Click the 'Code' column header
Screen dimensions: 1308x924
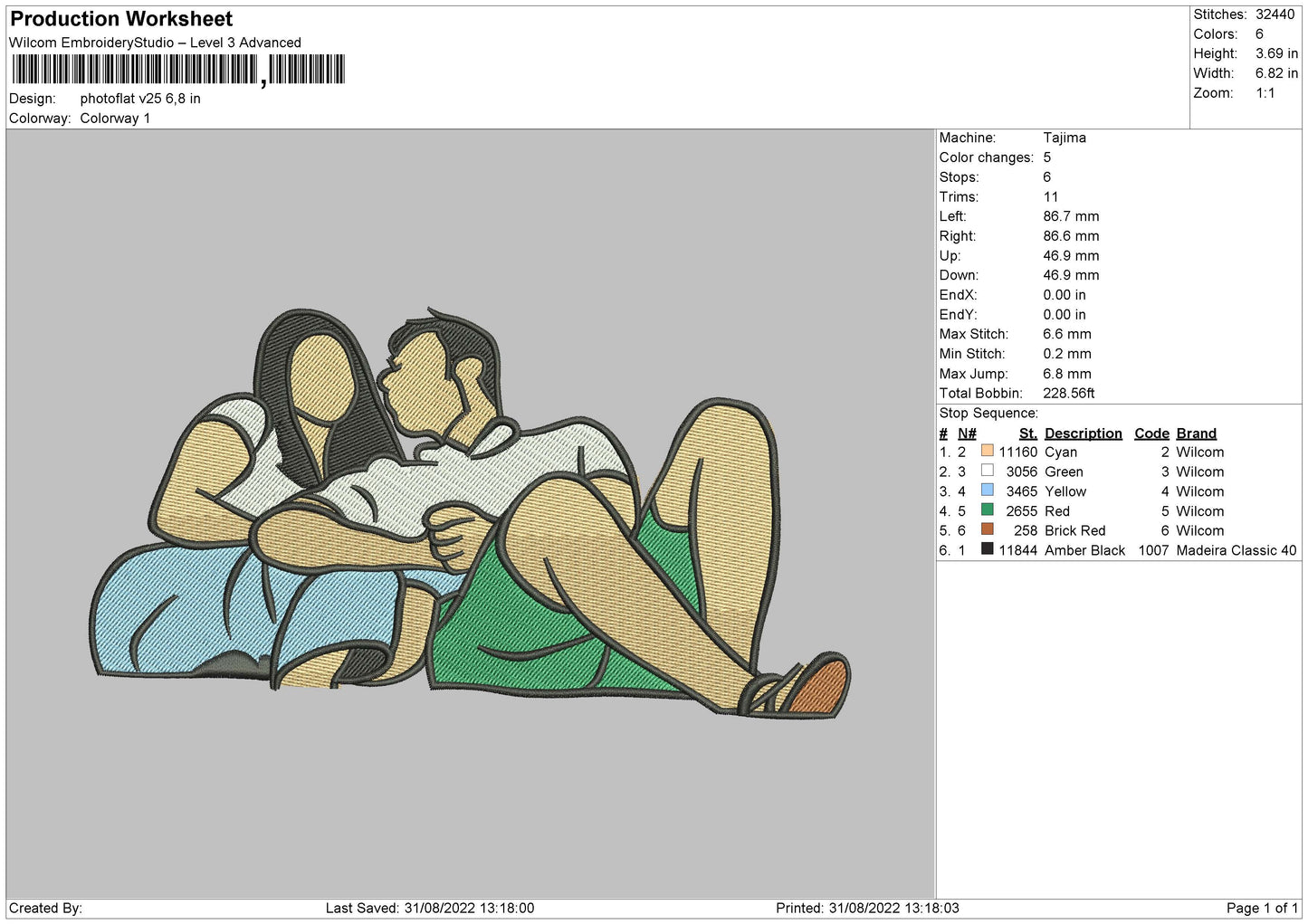pos(1151,433)
